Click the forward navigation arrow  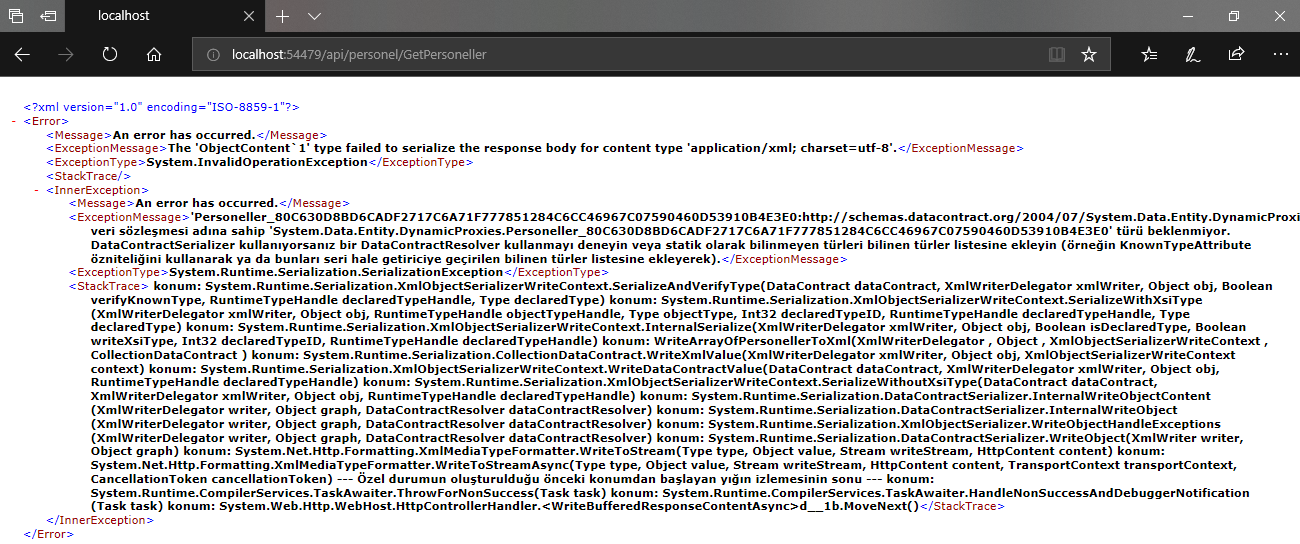coord(66,54)
